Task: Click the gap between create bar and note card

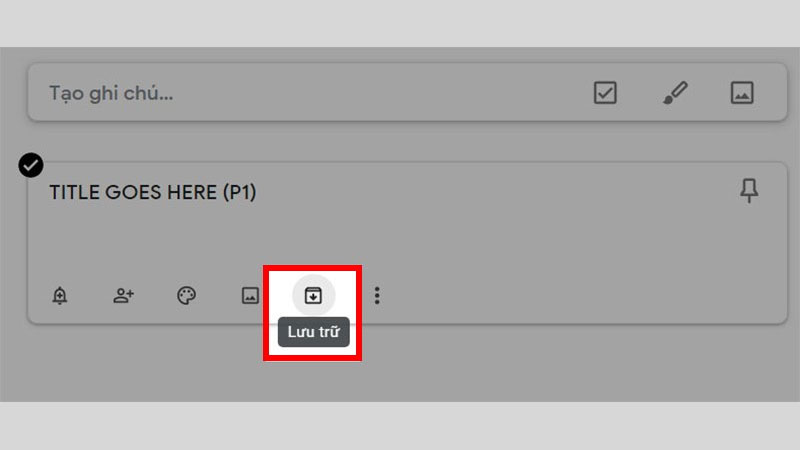Action: (408, 141)
